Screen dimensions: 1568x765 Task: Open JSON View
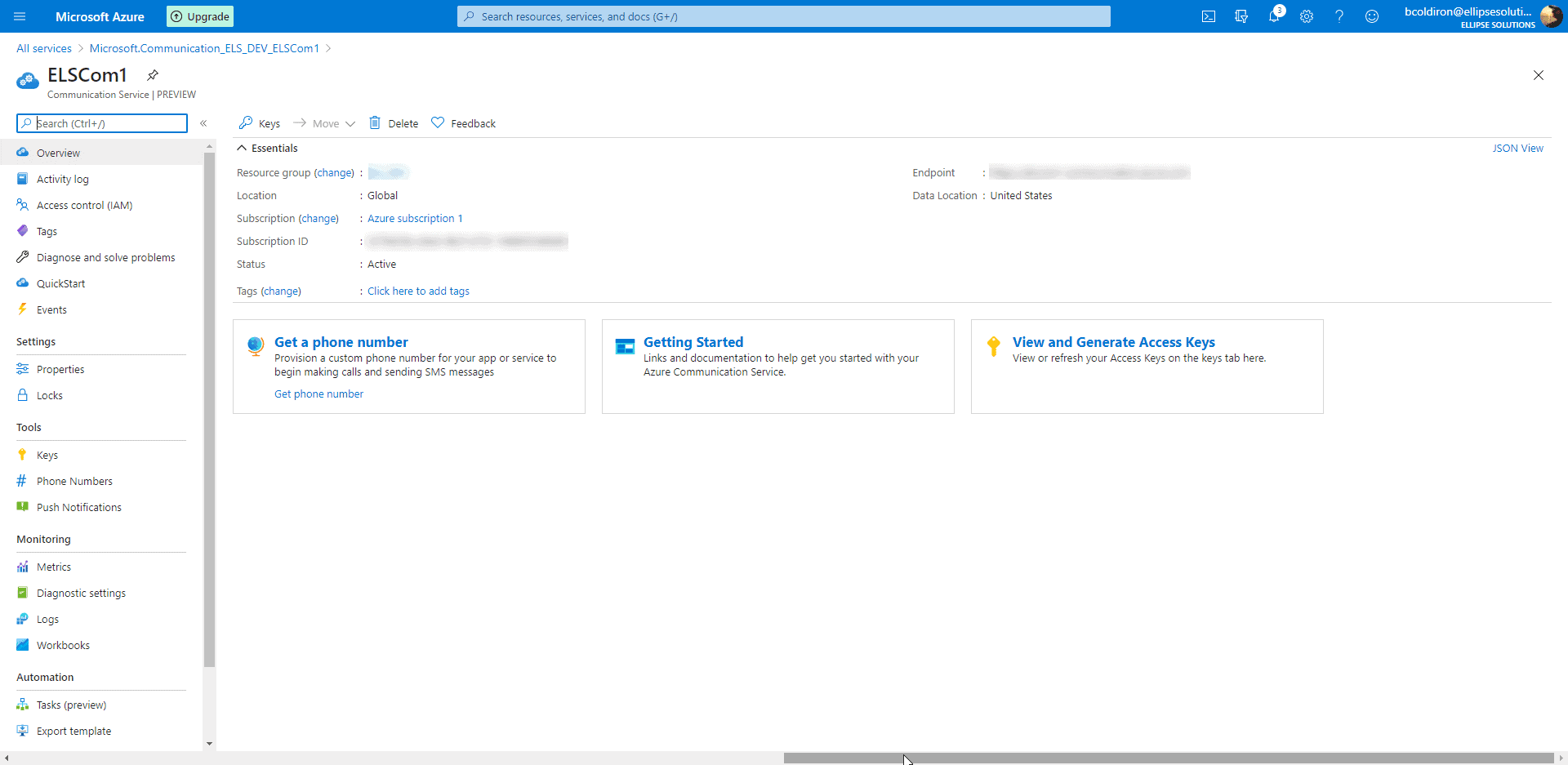[x=1517, y=148]
